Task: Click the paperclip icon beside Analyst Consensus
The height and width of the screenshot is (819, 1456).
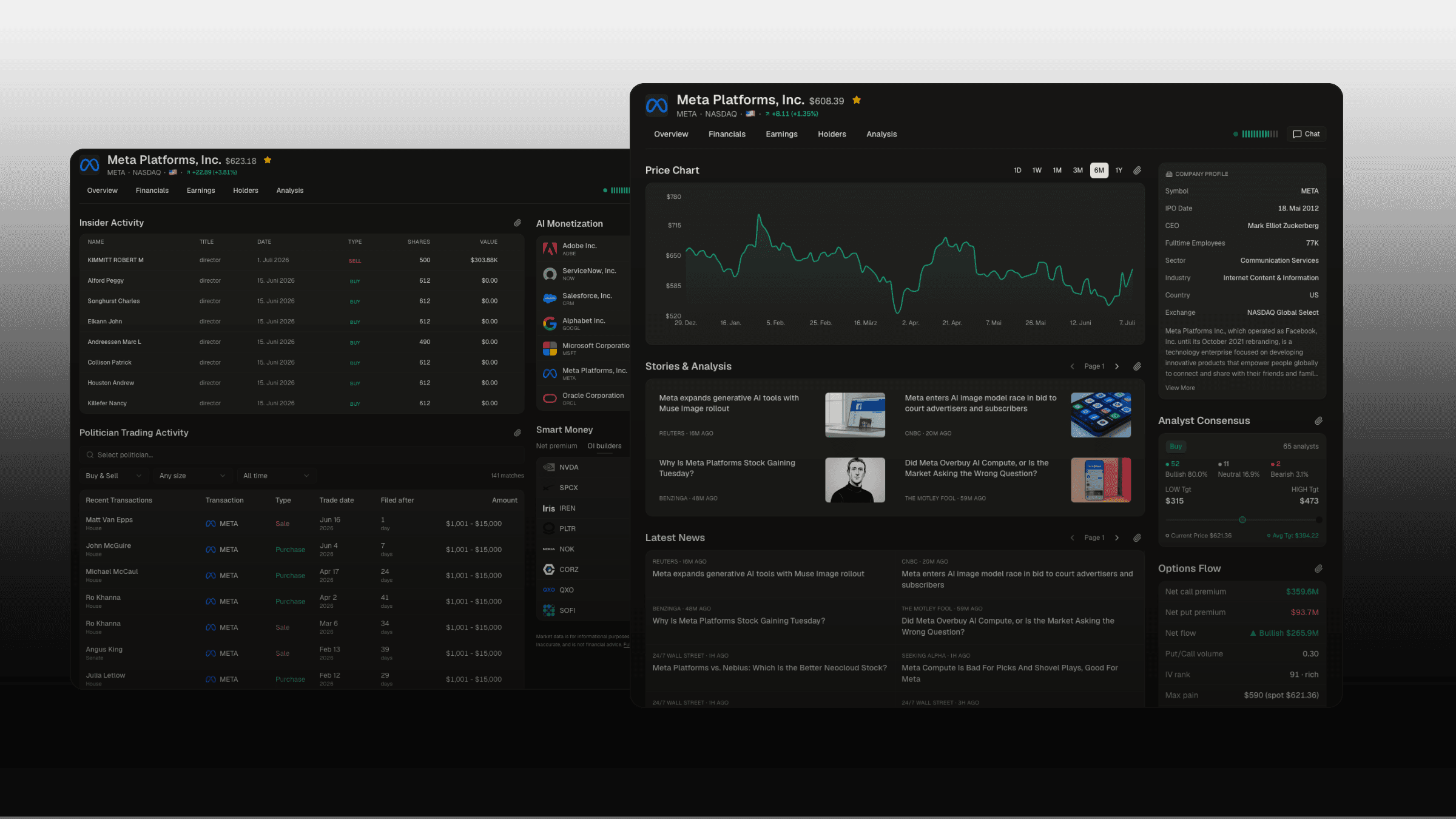Action: [1318, 421]
